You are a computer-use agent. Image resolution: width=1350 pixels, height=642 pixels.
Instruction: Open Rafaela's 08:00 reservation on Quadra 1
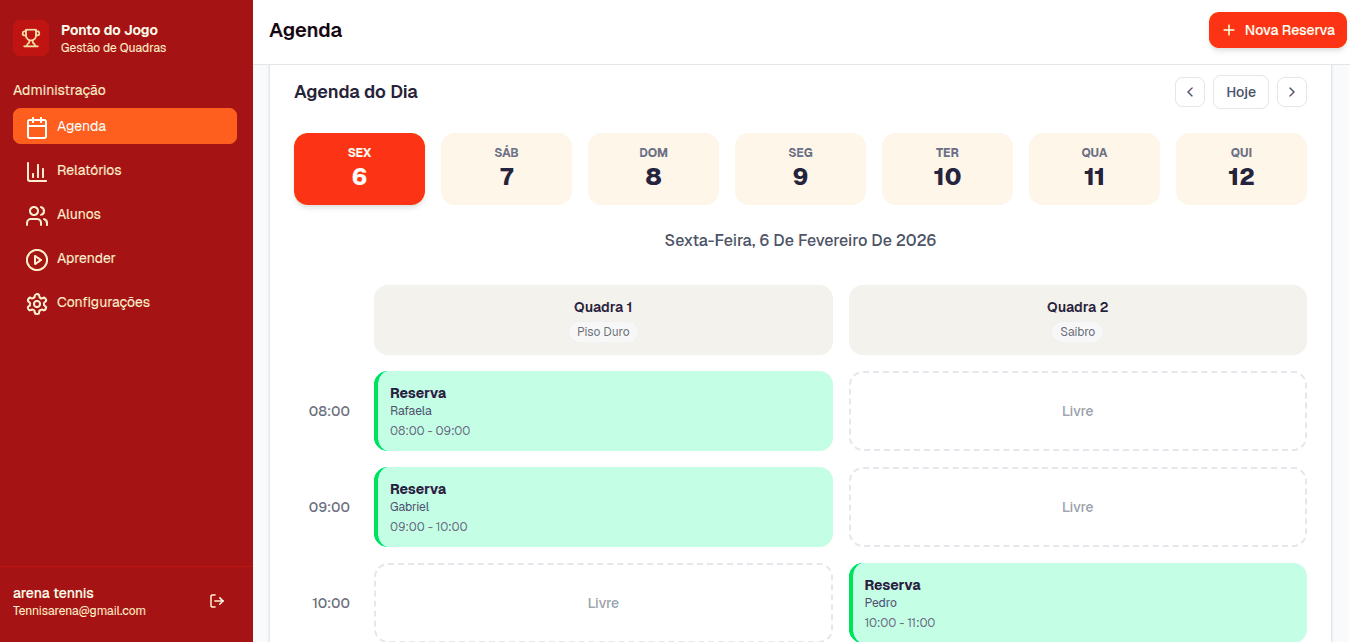click(x=603, y=410)
